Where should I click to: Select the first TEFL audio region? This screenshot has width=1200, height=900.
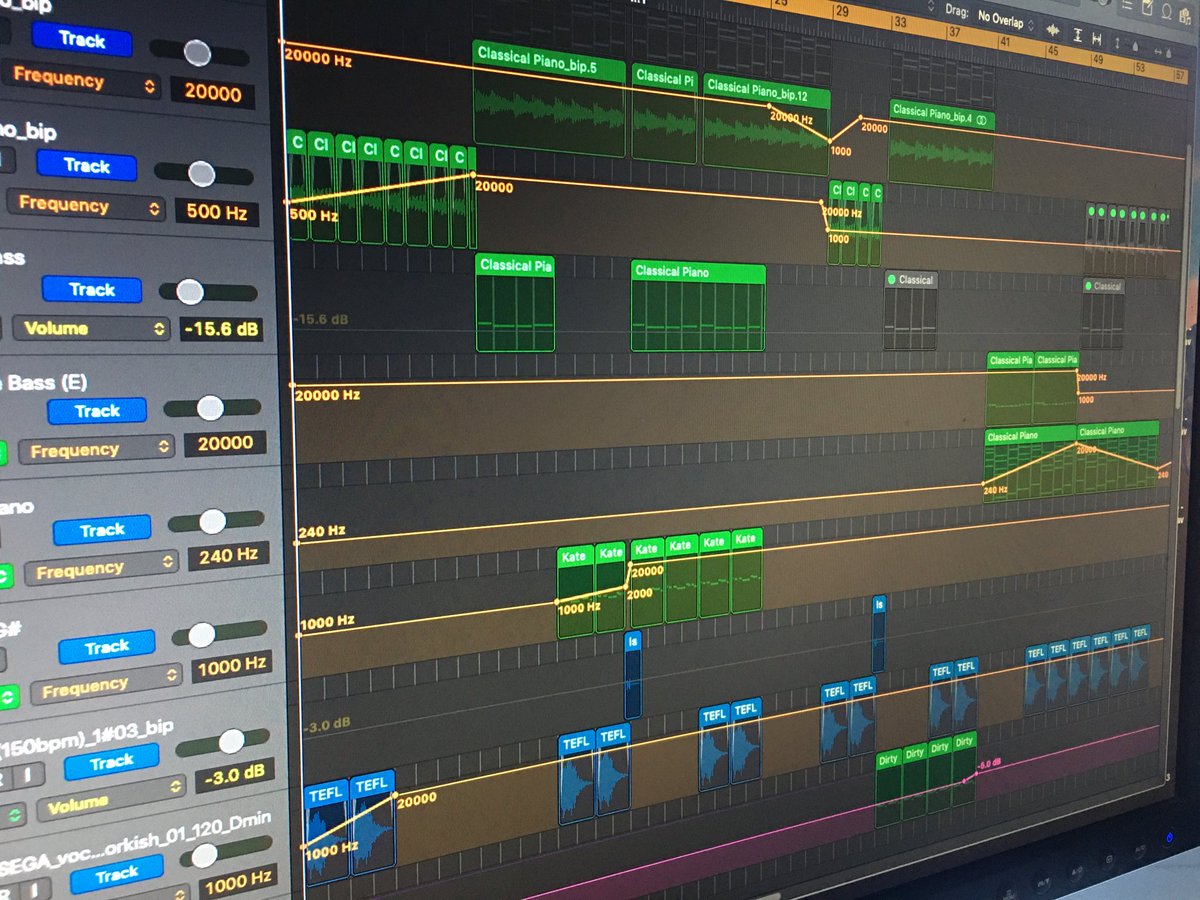point(327,831)
